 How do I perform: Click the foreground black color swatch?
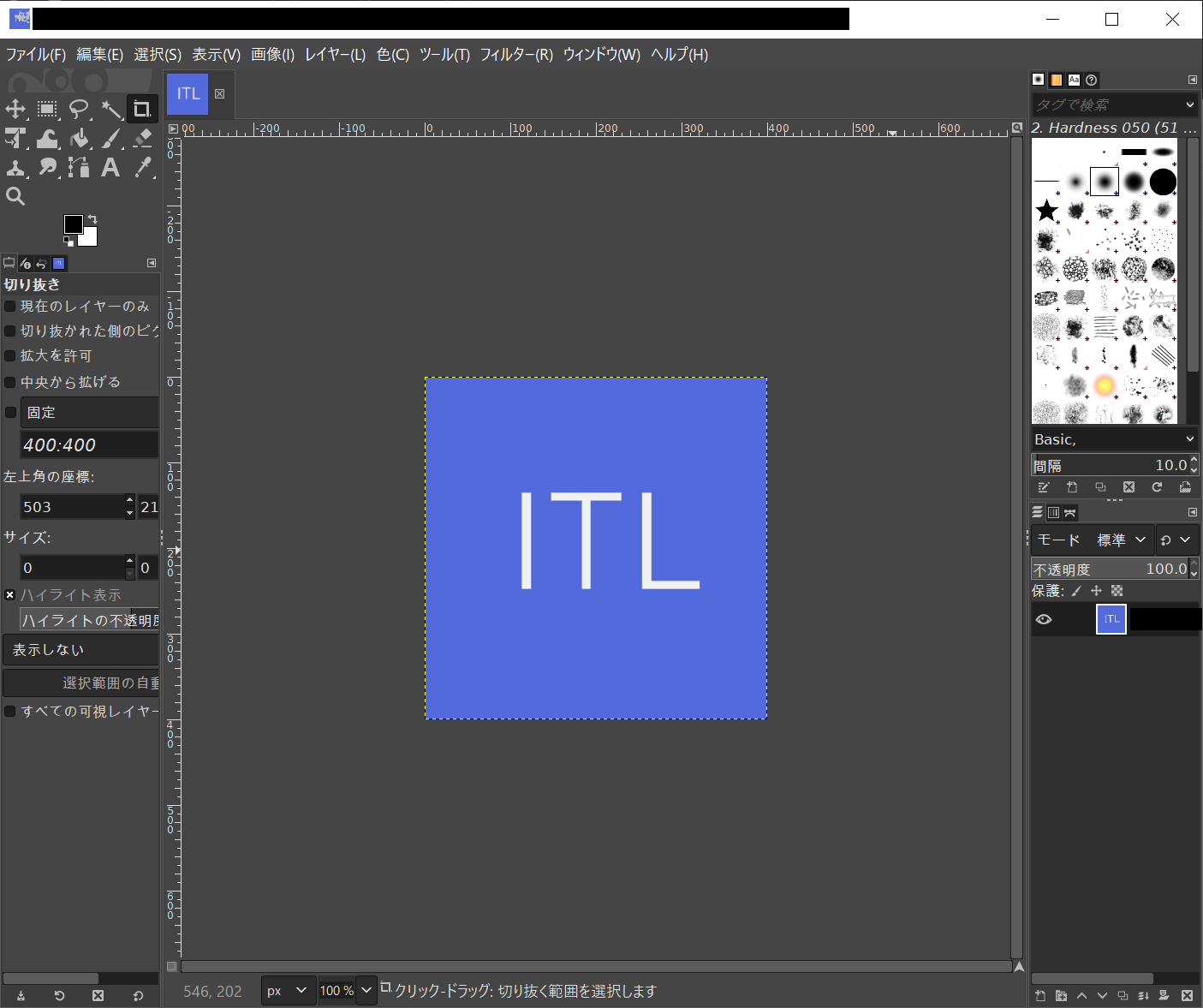point(73,224)
